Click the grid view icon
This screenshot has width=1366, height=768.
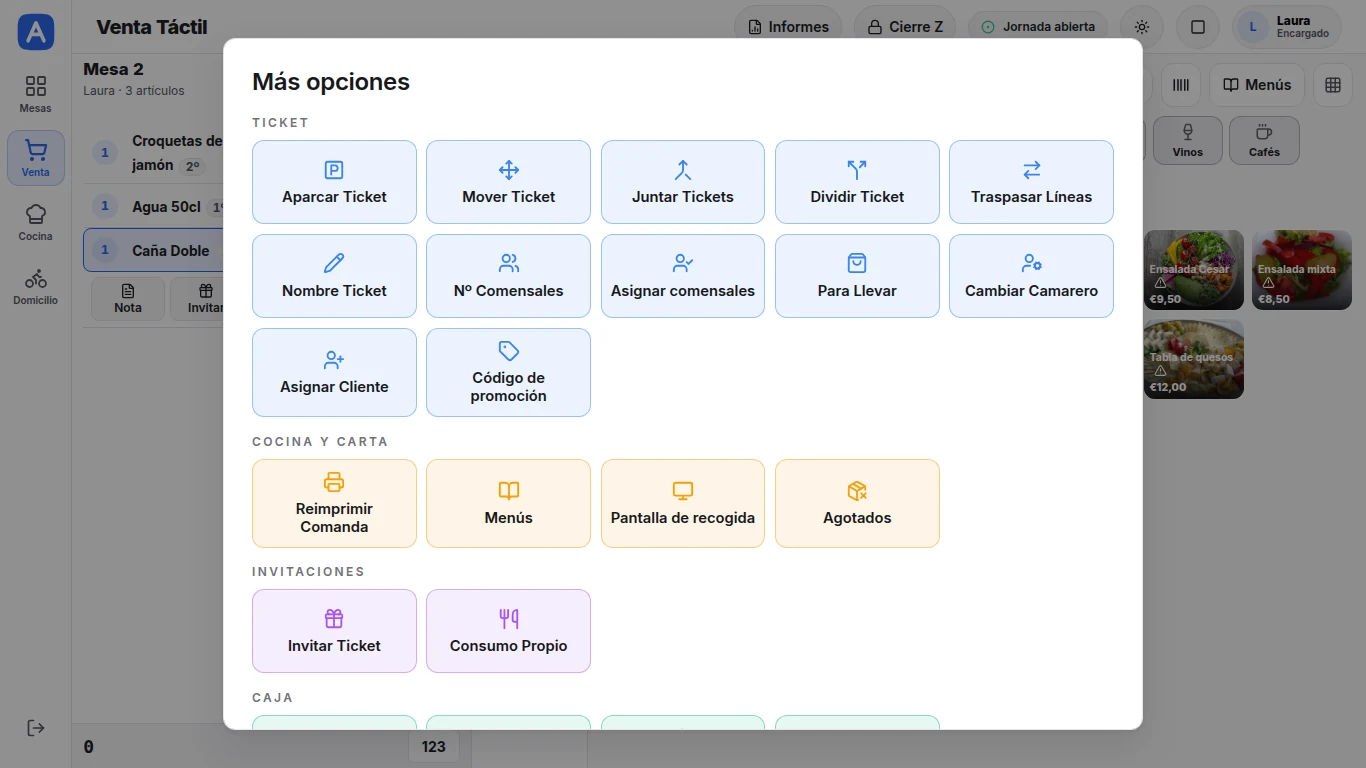[1333, 85]
